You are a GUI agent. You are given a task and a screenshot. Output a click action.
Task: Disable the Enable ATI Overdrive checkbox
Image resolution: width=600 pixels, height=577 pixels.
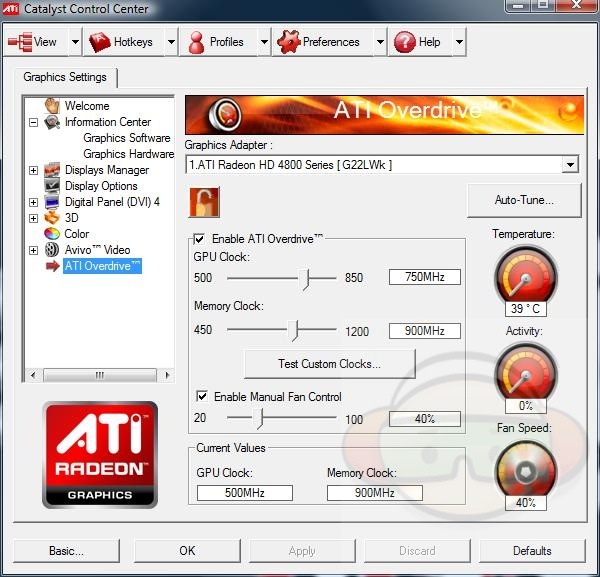click(200, 240)
